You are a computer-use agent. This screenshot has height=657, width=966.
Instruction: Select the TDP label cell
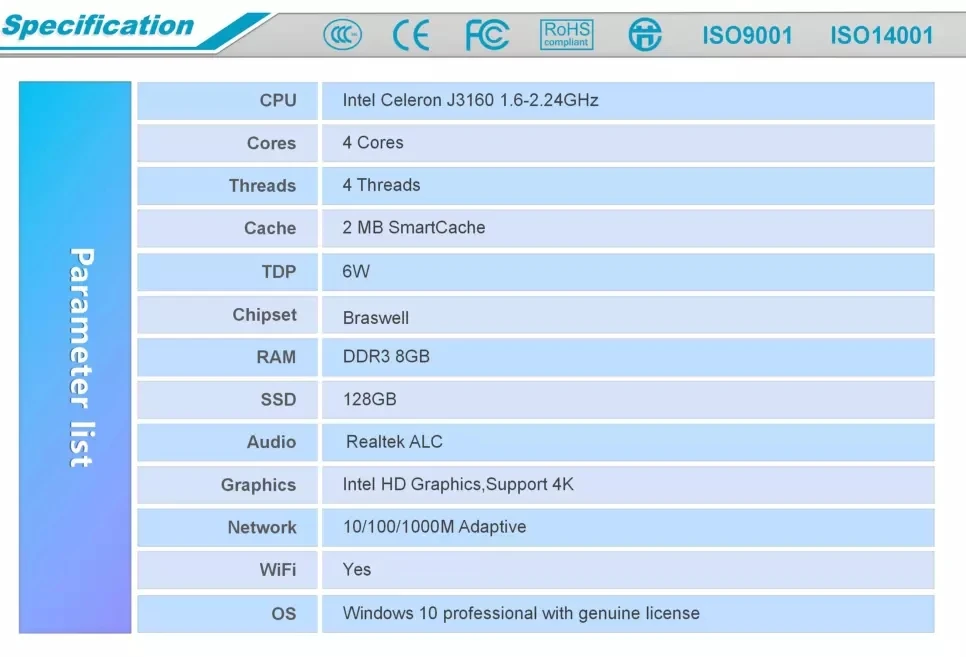[227, 272]
